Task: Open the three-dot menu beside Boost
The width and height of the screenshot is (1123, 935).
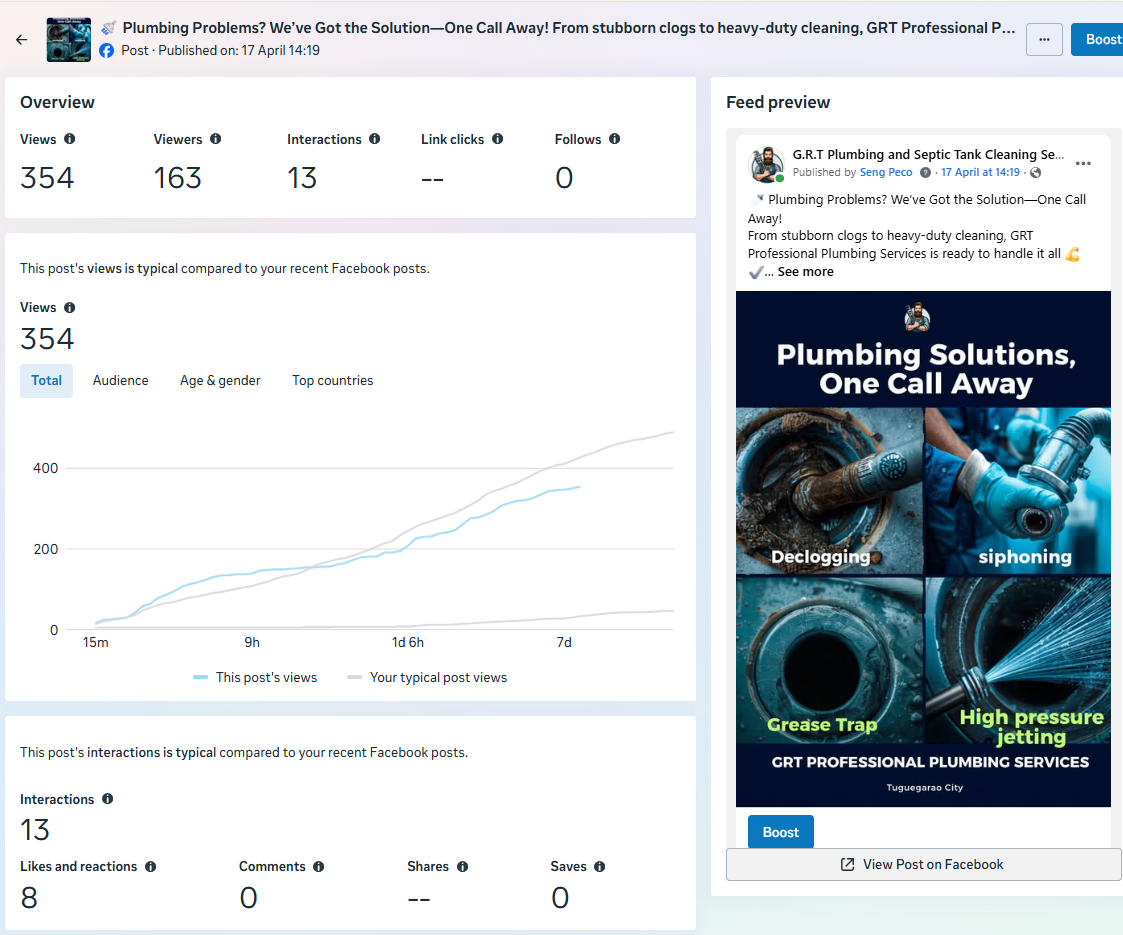Action: tap(1044, 39)
